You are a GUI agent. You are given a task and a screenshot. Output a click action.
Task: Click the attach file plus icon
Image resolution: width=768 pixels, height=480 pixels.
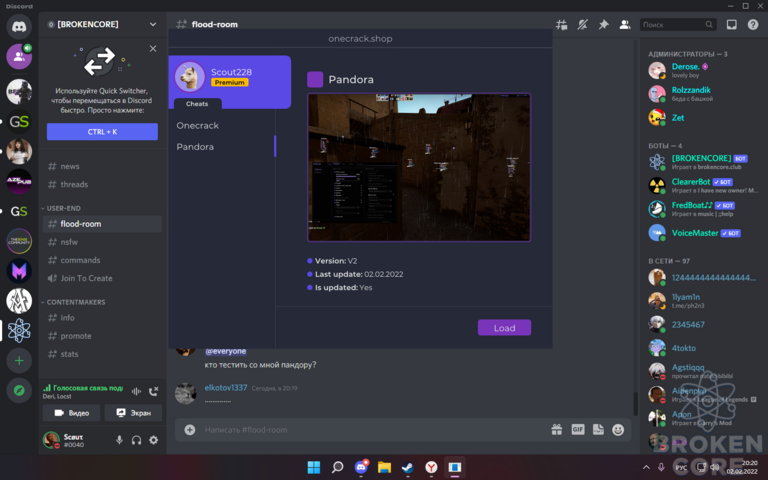pos(190,430)
